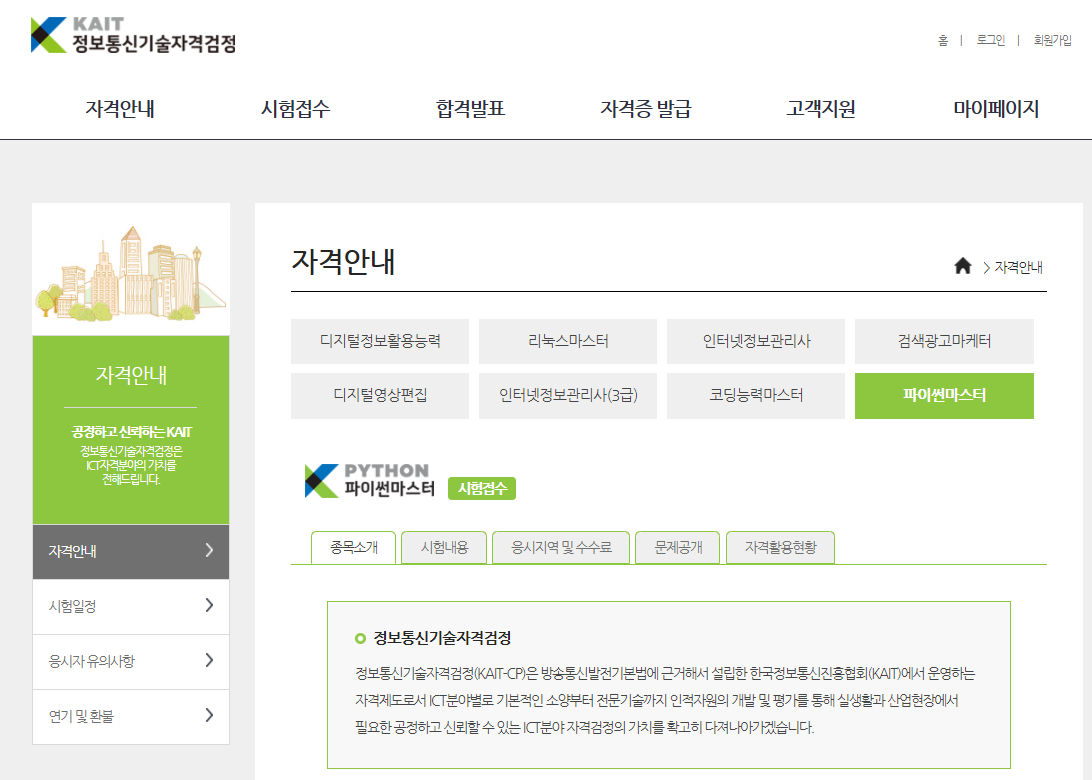1092x780 pixels.
Task: Select the 검색광고마케터 certification button
Action: click(944, 341)
